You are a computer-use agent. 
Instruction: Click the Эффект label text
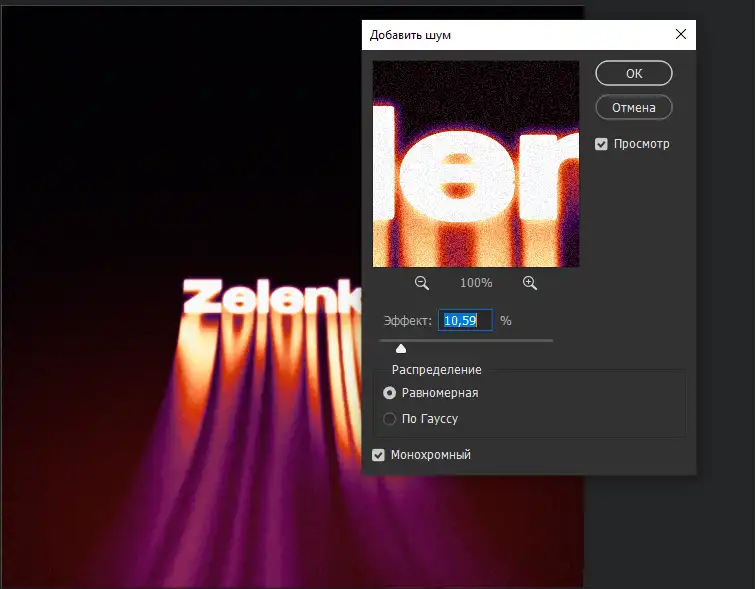coord(407,321)
